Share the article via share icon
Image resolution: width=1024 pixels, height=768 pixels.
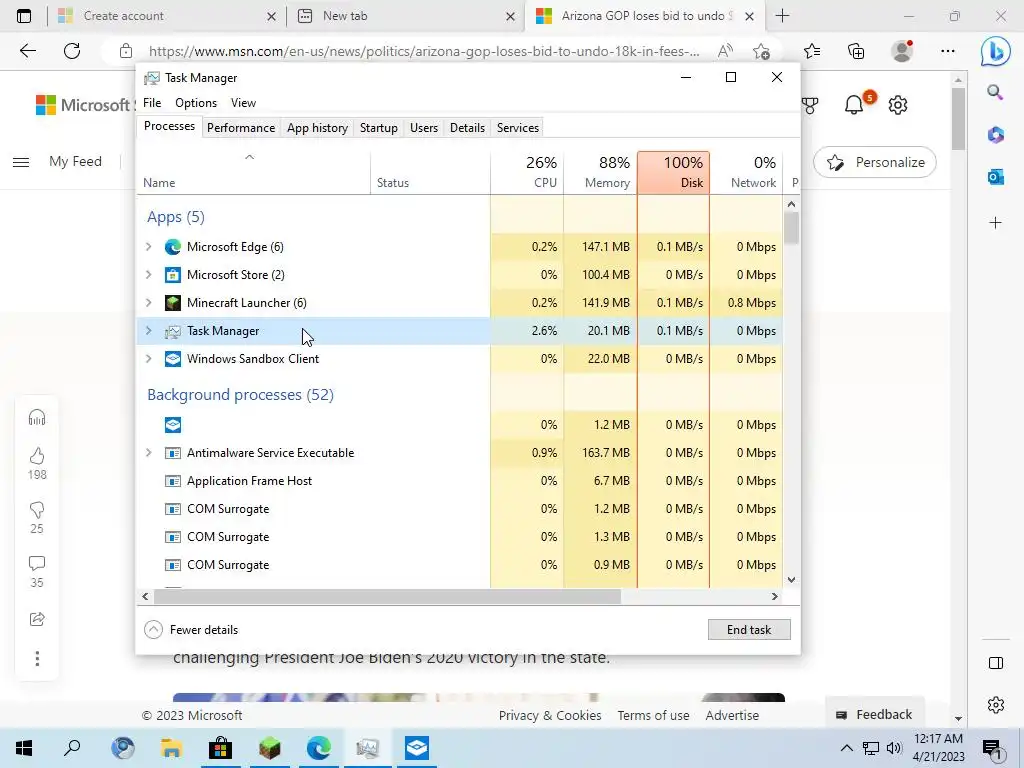37,618
